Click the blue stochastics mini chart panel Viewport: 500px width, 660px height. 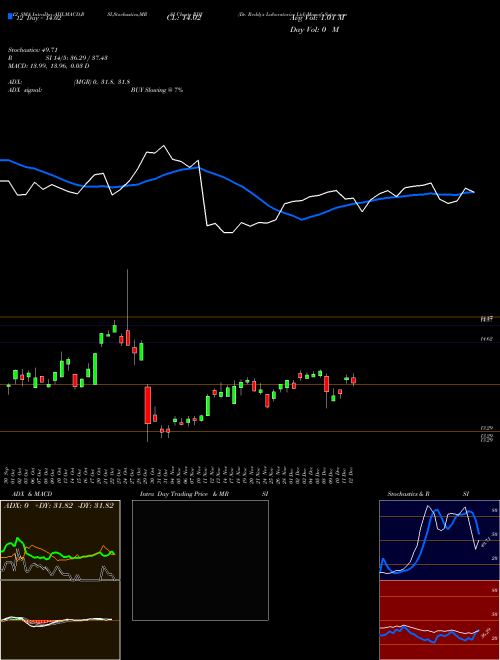tap(439, 540)
